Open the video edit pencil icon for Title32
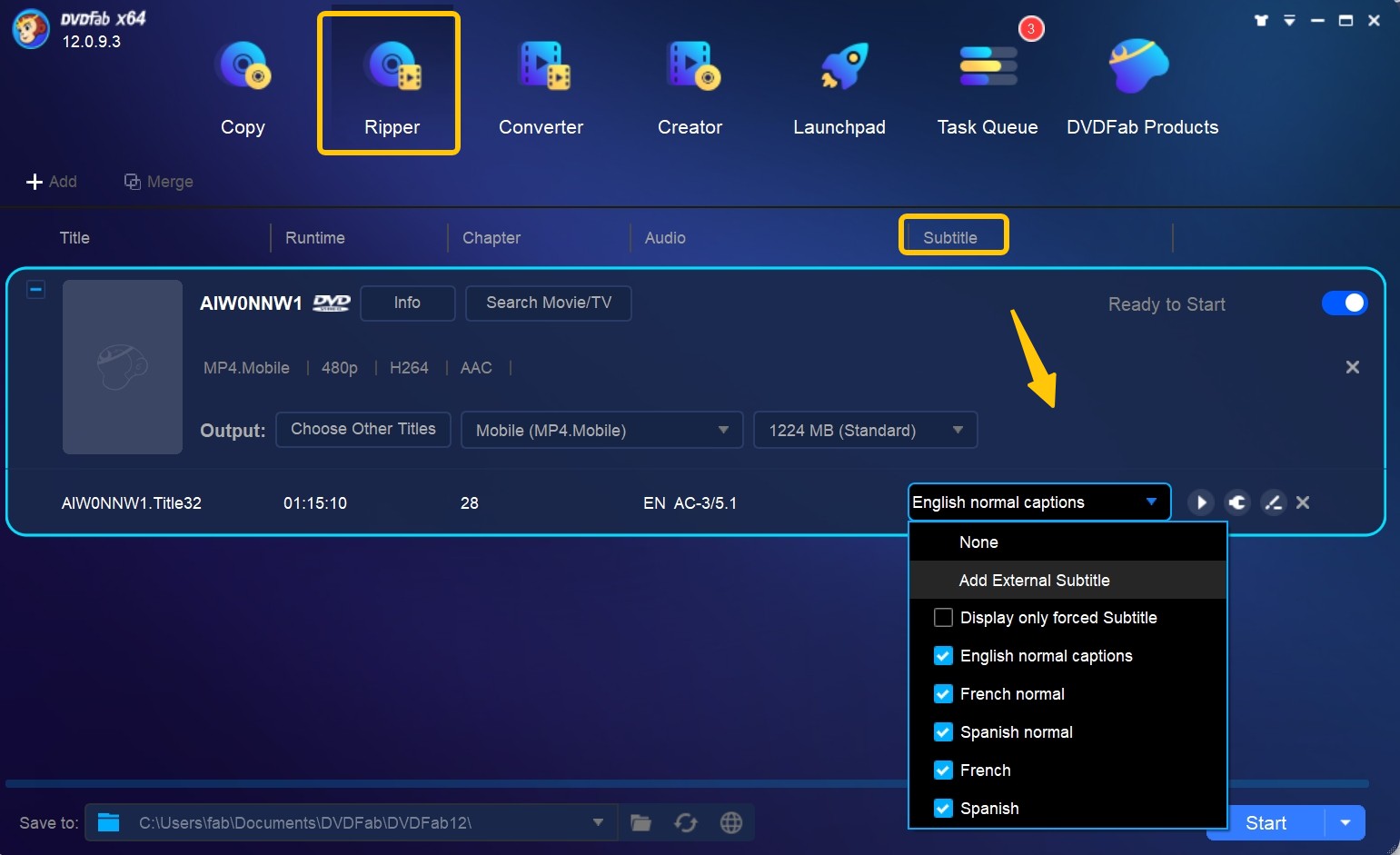The width and height of the screenshot is (1400, 855). pos(1274,502)
